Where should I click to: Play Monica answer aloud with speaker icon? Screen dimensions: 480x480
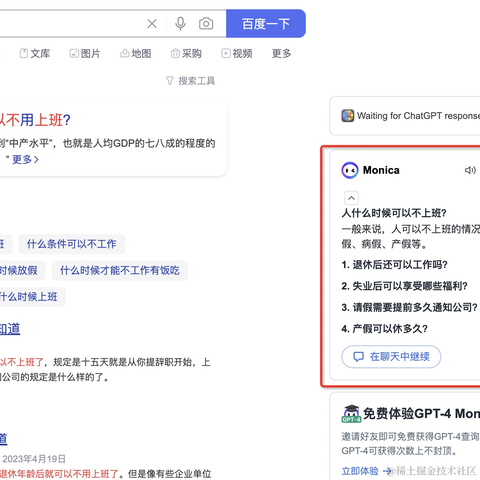pyautogui.click(x=470, y=170)
